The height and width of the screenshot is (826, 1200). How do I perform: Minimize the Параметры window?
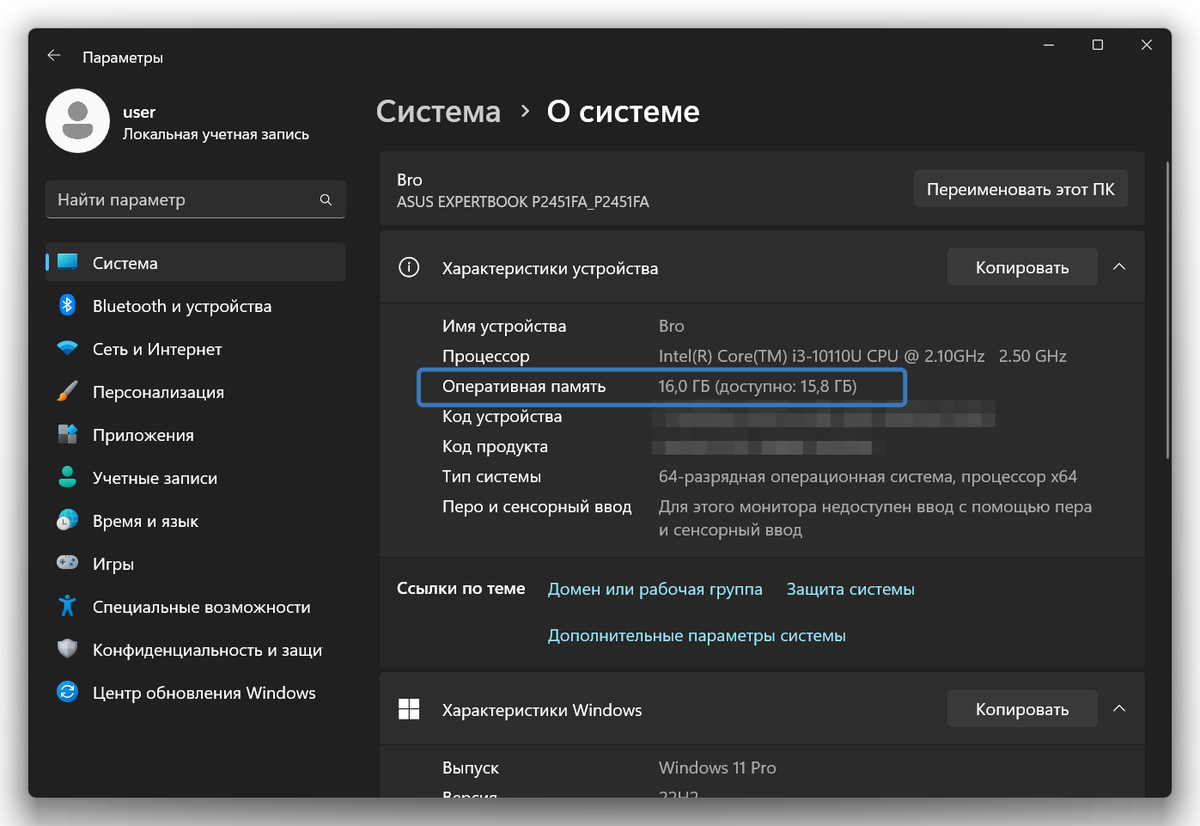tap(1048, 45)
